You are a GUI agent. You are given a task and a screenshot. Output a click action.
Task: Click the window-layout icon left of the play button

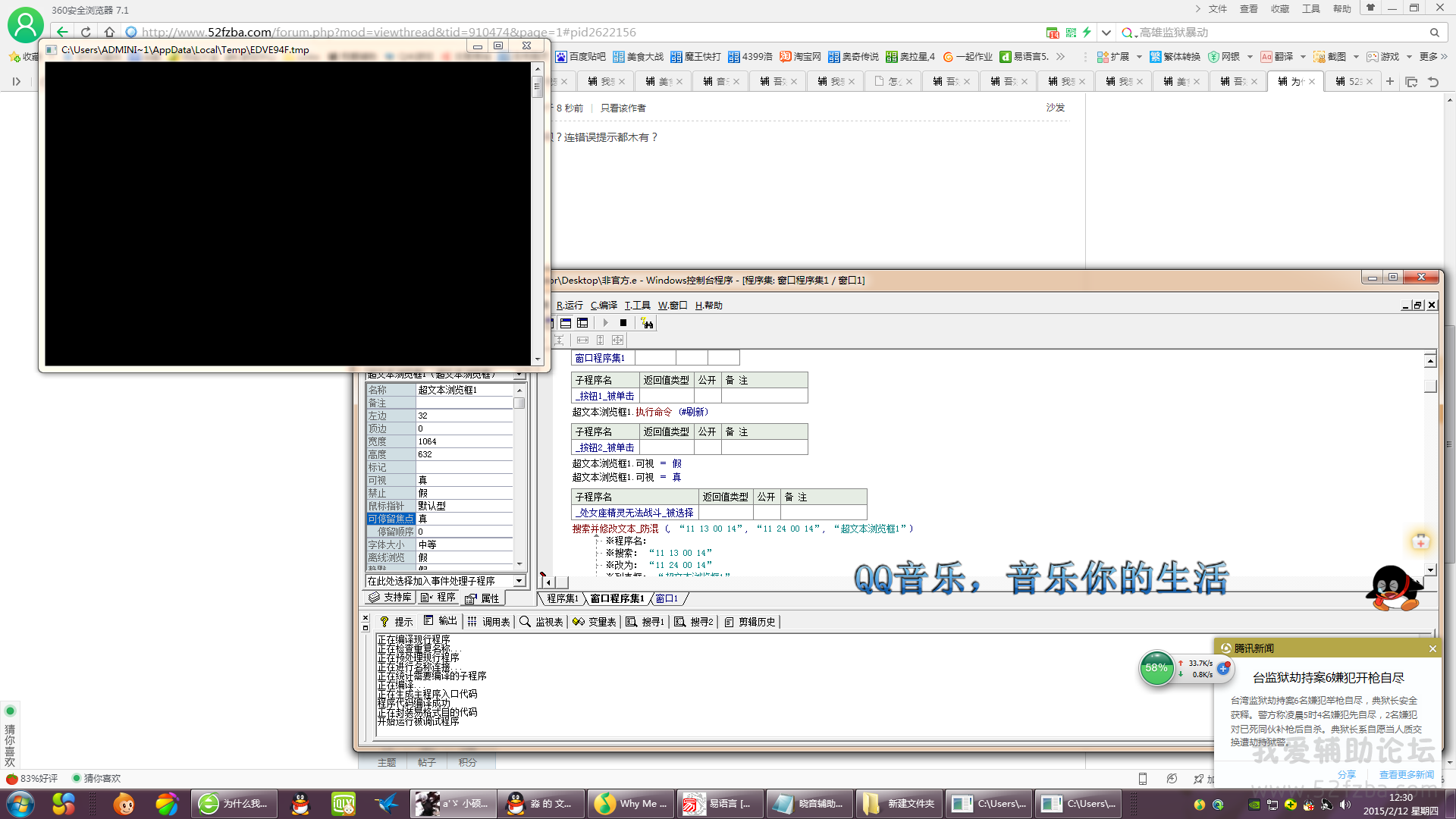(x=582, y=323)
